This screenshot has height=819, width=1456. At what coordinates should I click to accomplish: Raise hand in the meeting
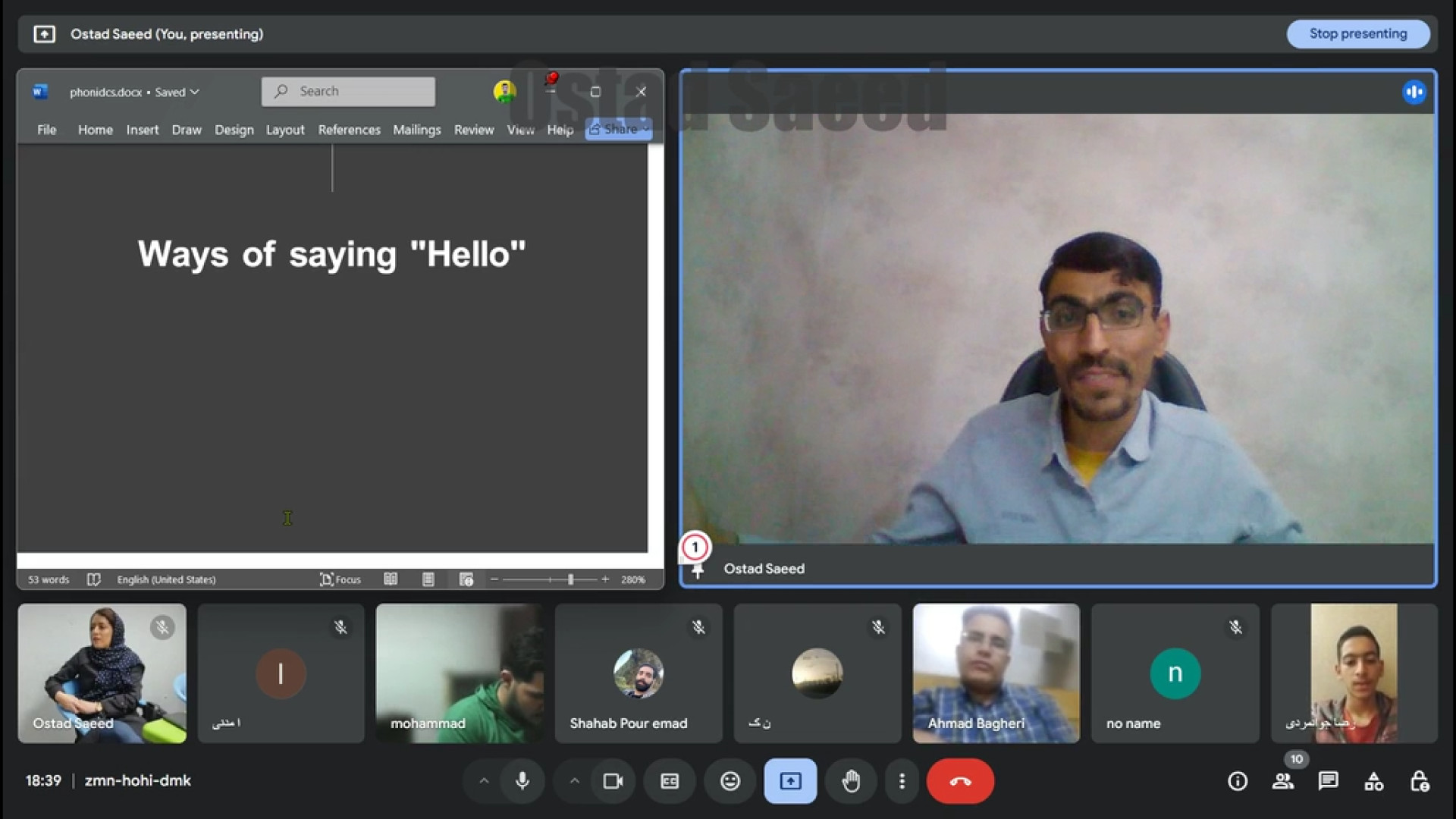point(851,781)
